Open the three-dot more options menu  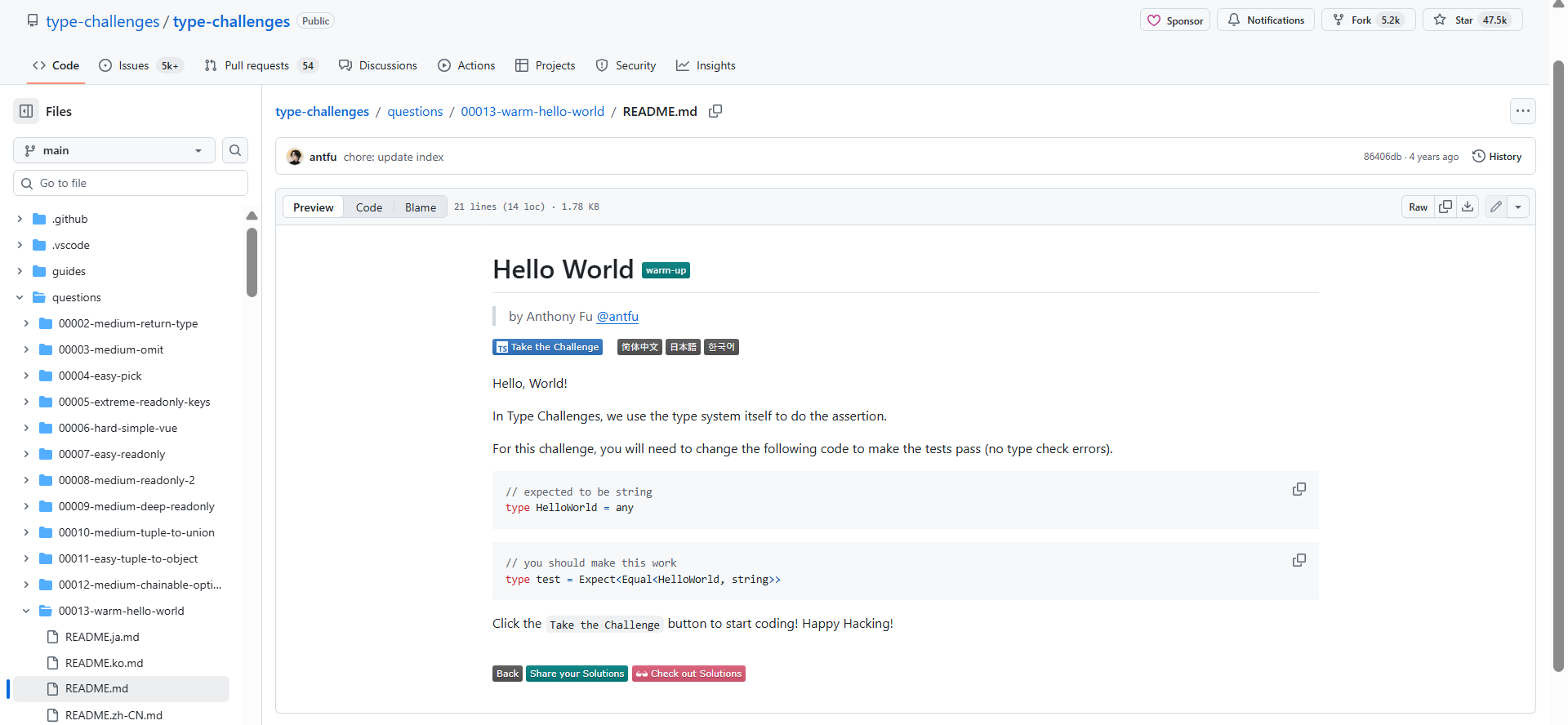(x=1522, y=111)
